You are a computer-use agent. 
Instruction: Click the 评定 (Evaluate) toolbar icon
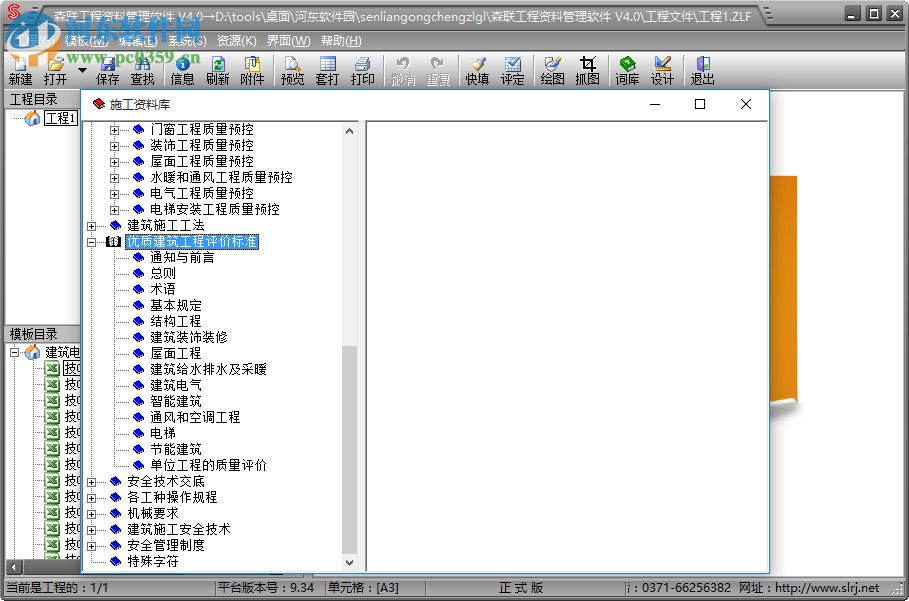click(x=512, y=71)
